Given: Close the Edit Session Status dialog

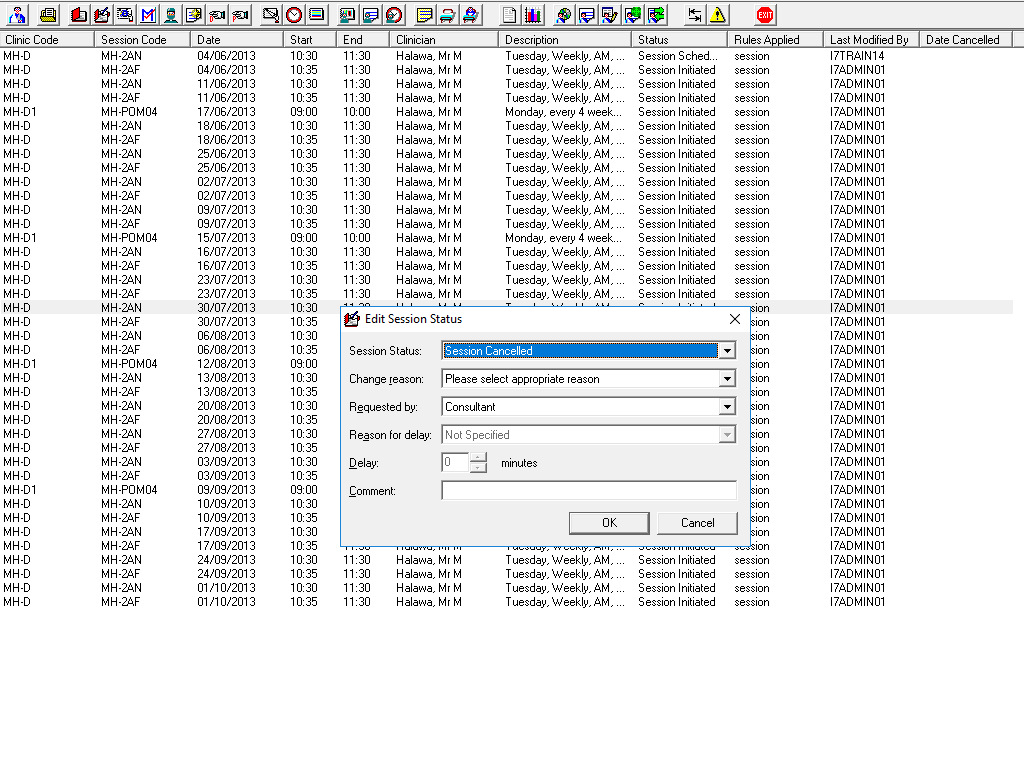Looking at the screenshot, I should [x=735, y=319].
